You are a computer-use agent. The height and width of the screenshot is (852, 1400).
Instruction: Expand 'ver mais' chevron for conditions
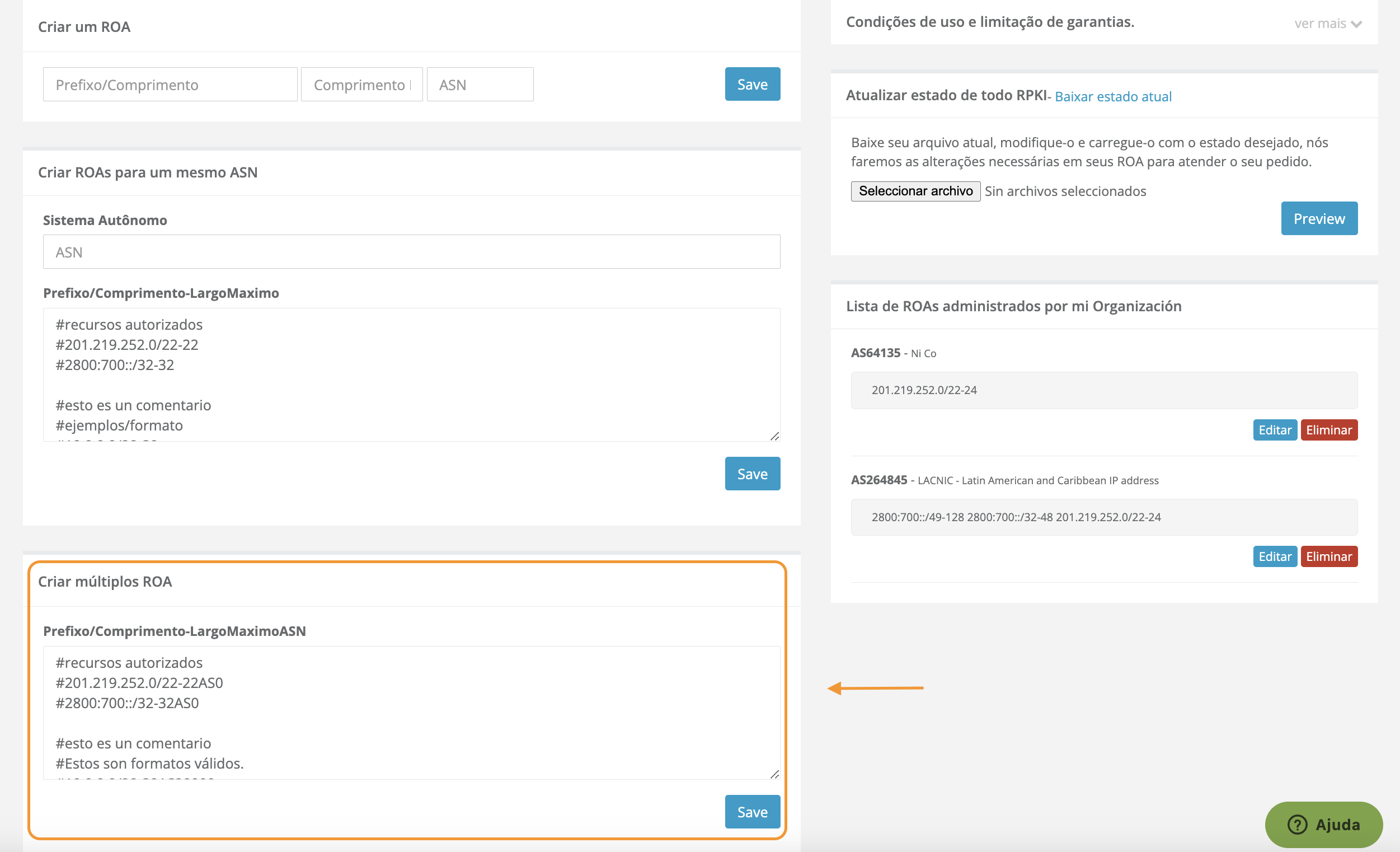tap(1356, 24)
